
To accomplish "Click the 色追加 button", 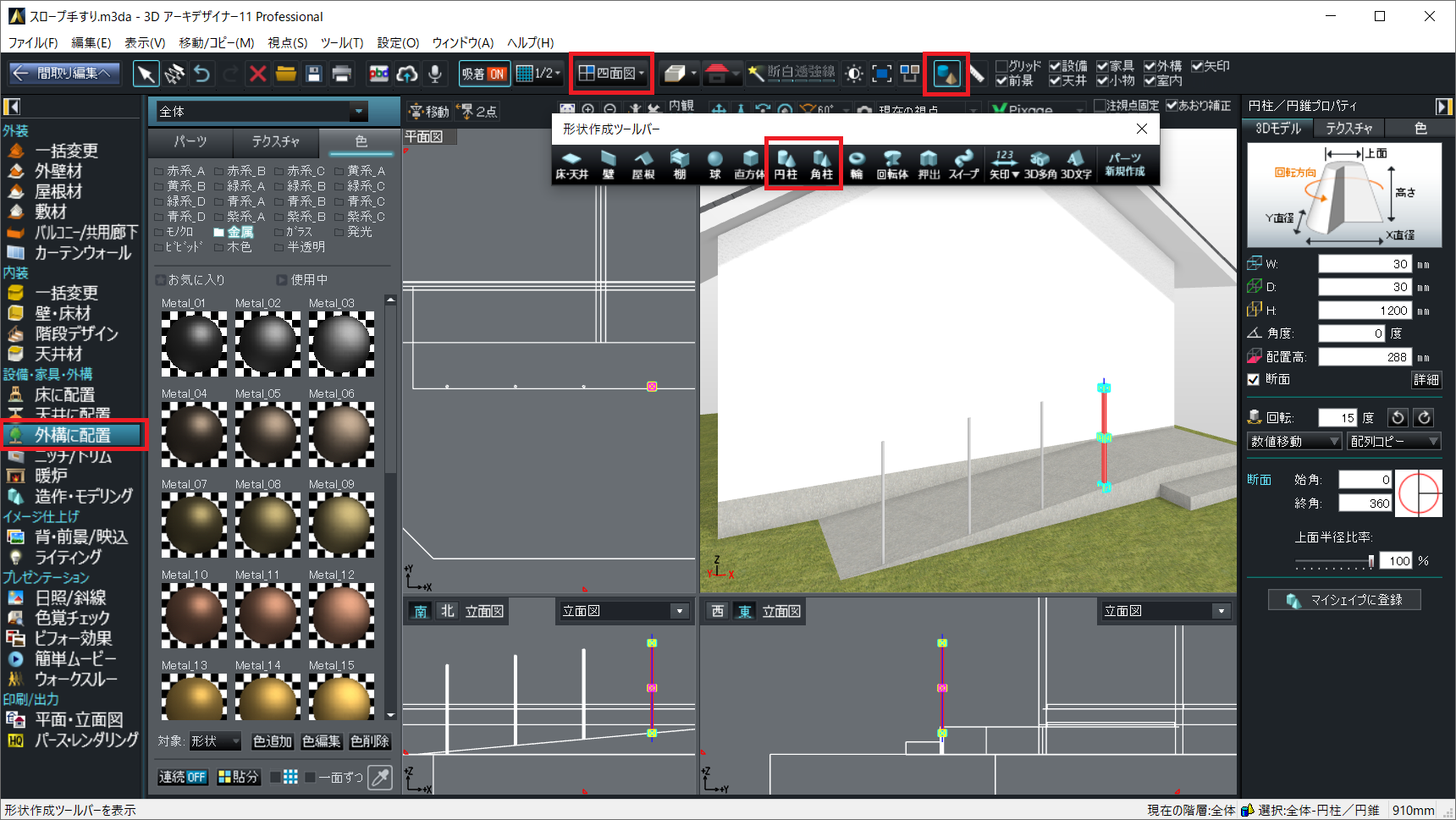I will click(x=272, y=741).
